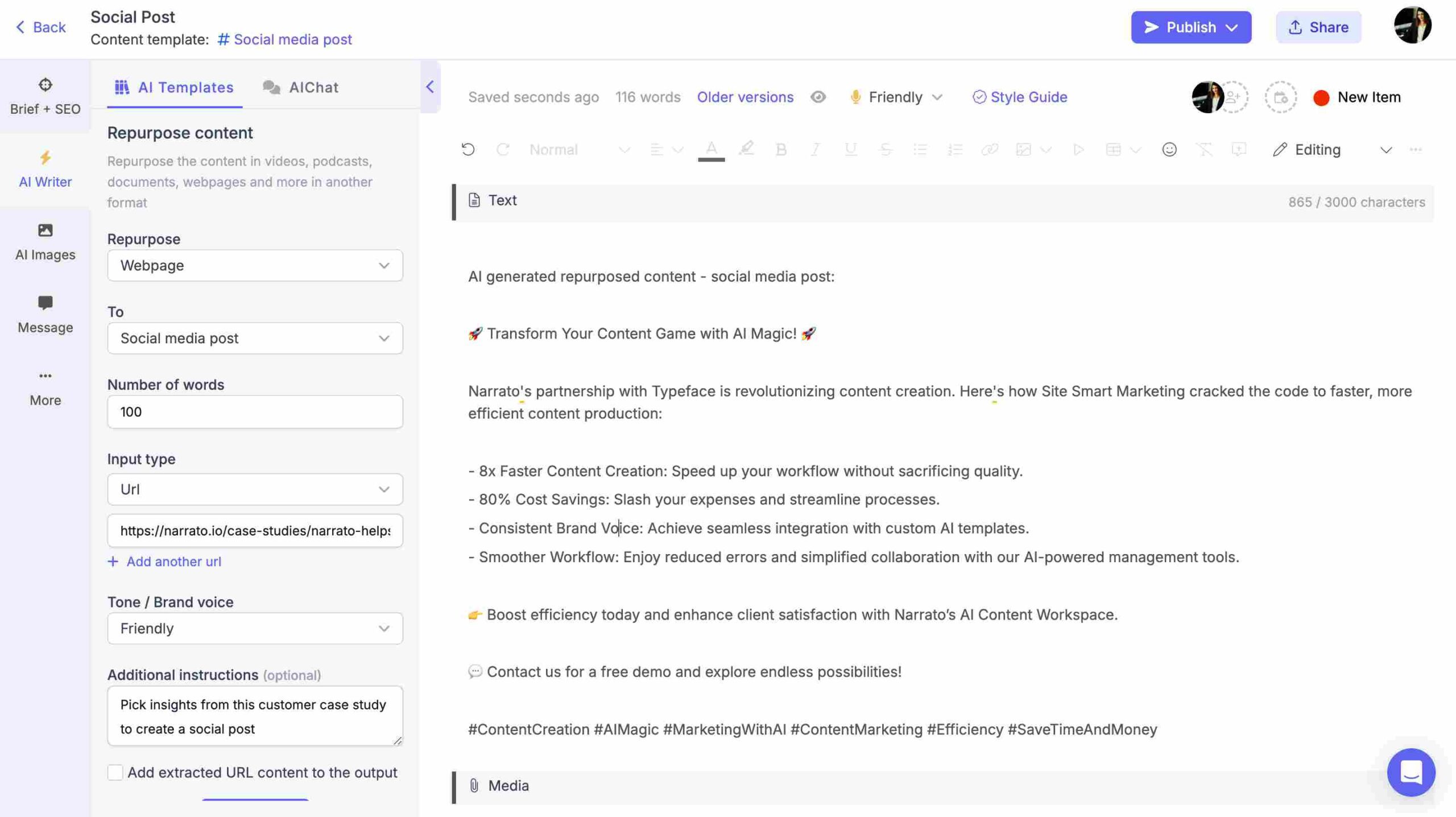Click the hashtags line in the post
The width and height of the screenshot is (1456, 817).
(812, 729)
